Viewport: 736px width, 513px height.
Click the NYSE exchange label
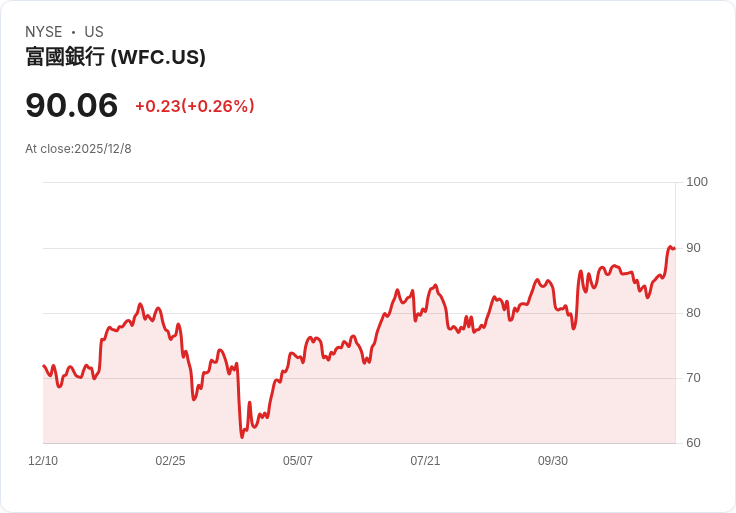point(44,32)
